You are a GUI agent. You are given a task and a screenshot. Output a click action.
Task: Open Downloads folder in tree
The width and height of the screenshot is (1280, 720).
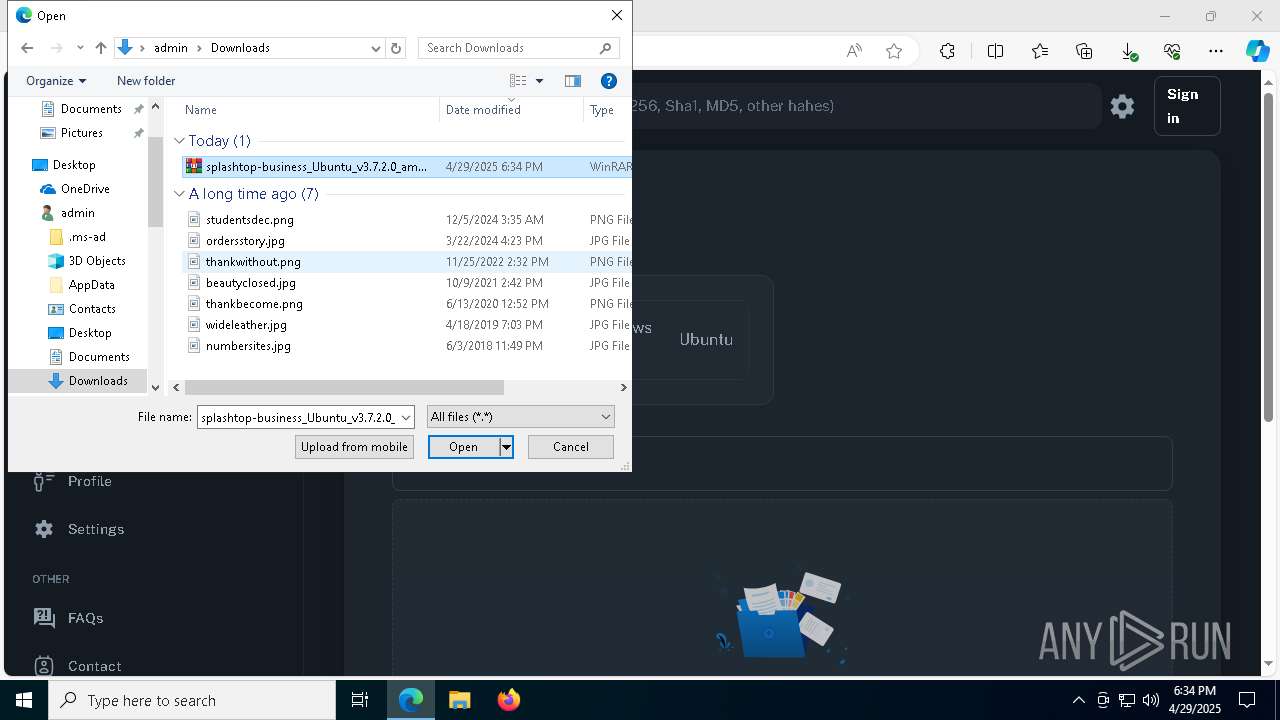pos(98,381)
